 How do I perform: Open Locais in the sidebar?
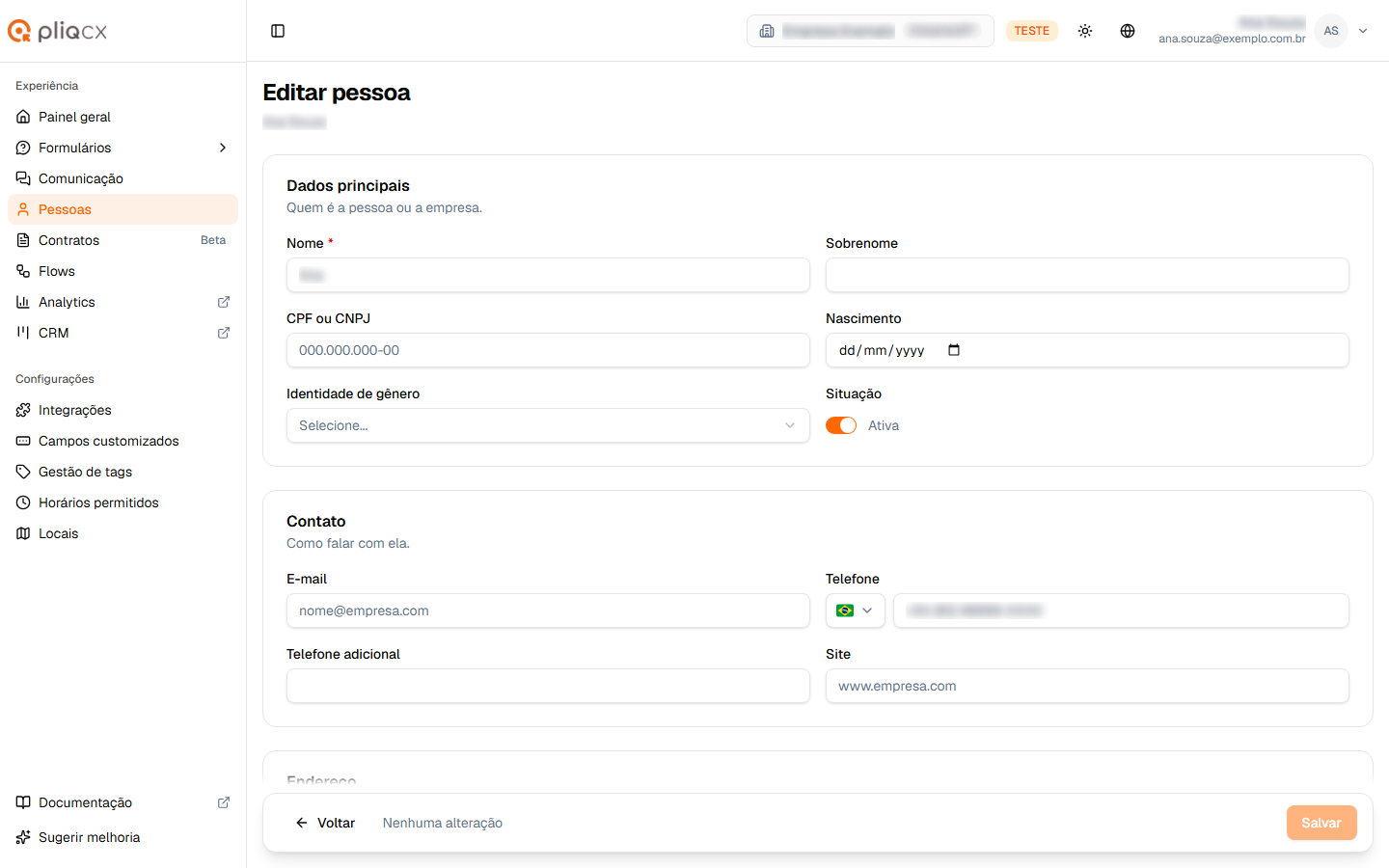[x=123, y=533]
